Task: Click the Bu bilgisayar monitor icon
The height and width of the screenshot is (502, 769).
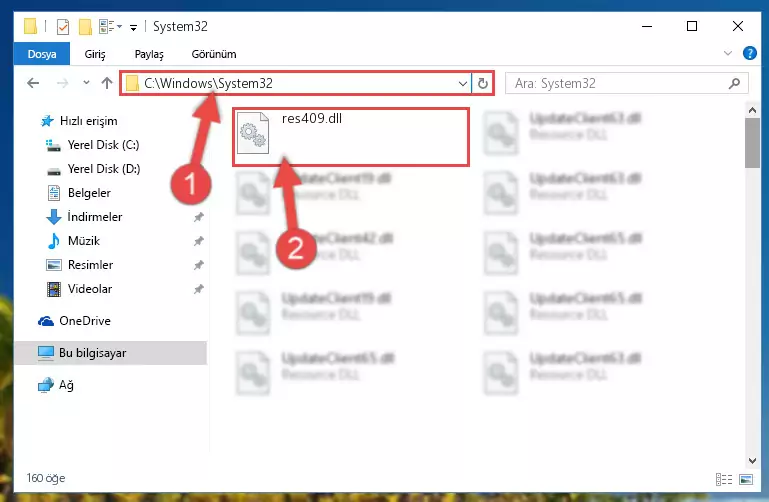Action: [x=46, y=353]
